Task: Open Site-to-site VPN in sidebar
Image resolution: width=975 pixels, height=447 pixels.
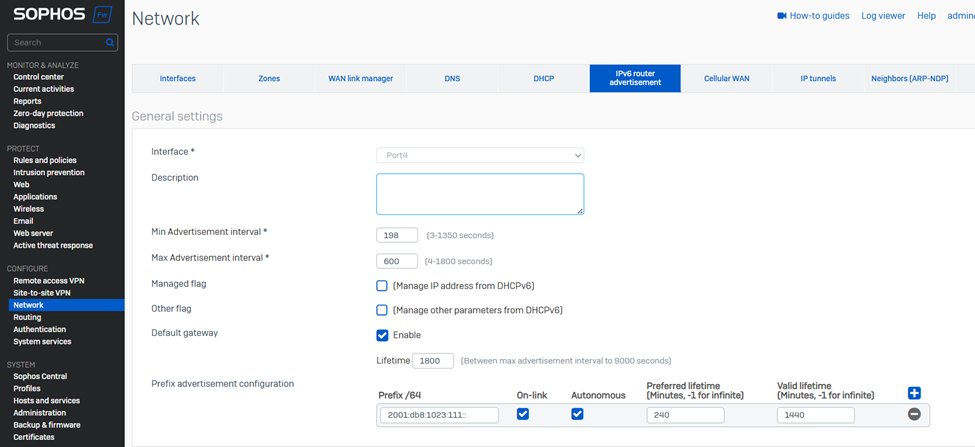Action: (42, 293)
